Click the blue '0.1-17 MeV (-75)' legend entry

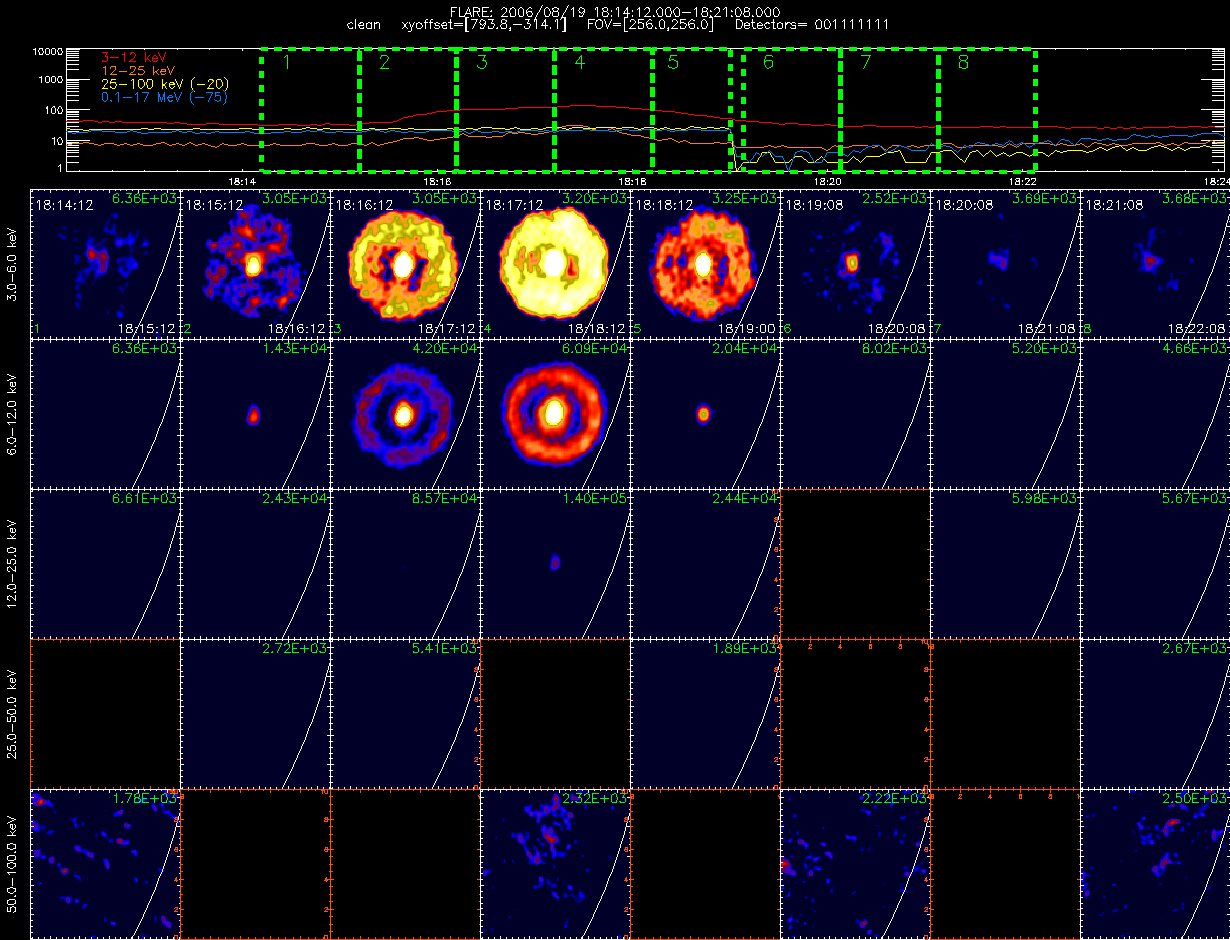165,97
